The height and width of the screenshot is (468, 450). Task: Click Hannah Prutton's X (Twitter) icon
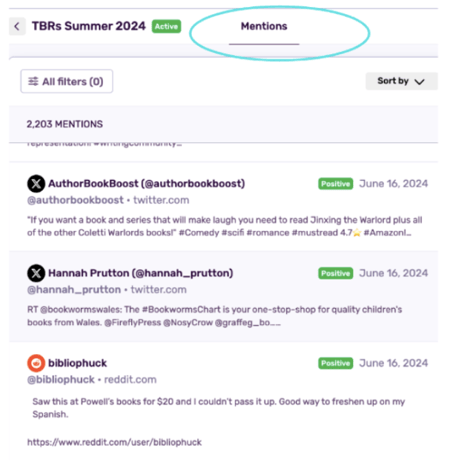tap(36, 273)
